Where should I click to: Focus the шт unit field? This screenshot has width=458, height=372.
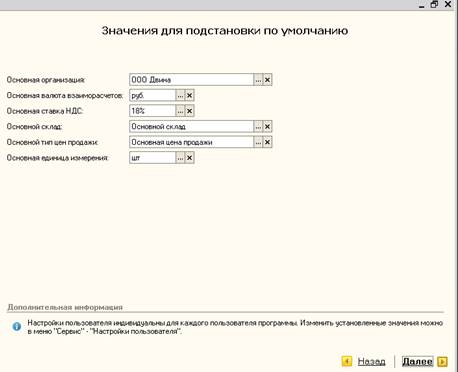(x=153, y=158)
